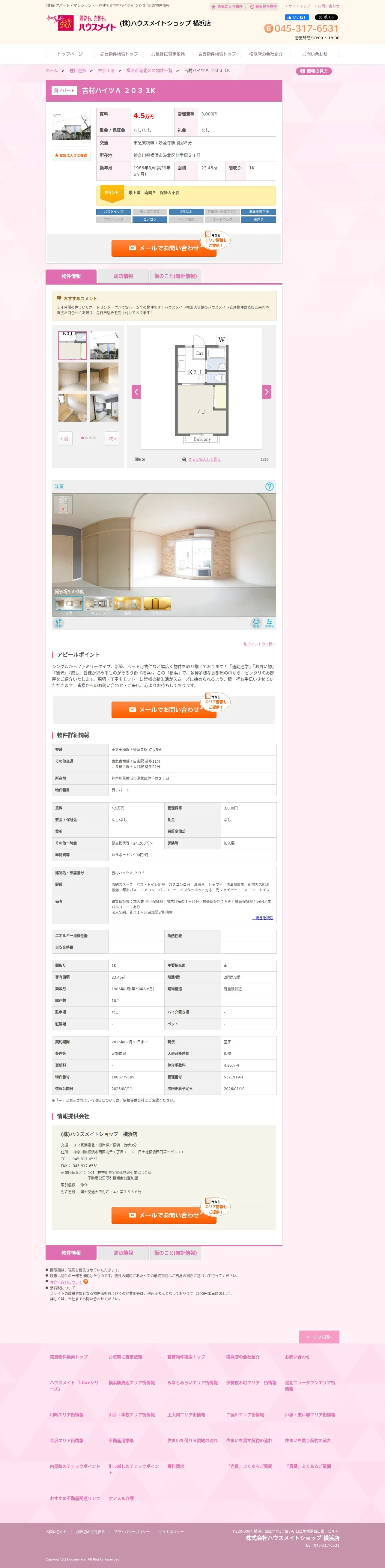
Task: Open 売買物件検索トップ in the navigation menu
Action: click(119, 54)
